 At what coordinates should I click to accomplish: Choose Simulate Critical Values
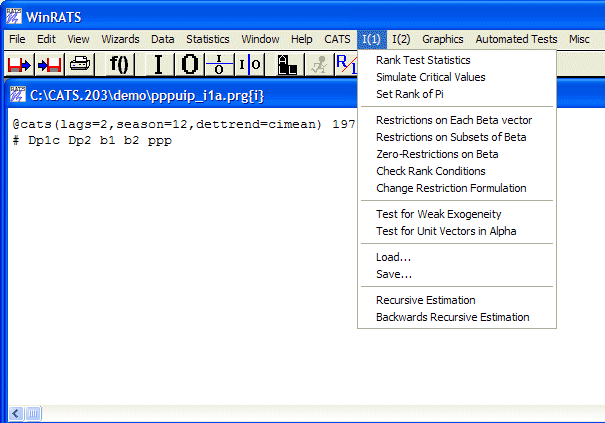click(430, 77)
